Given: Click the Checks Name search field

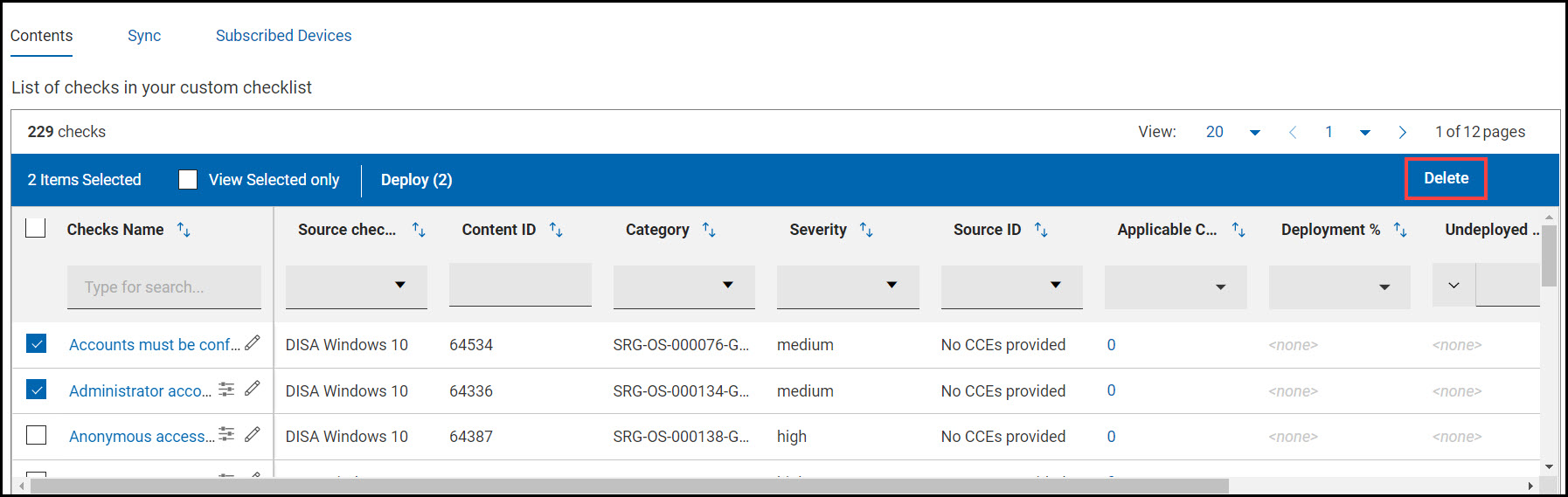Looking at the screenshot, I should pos(164,287).
